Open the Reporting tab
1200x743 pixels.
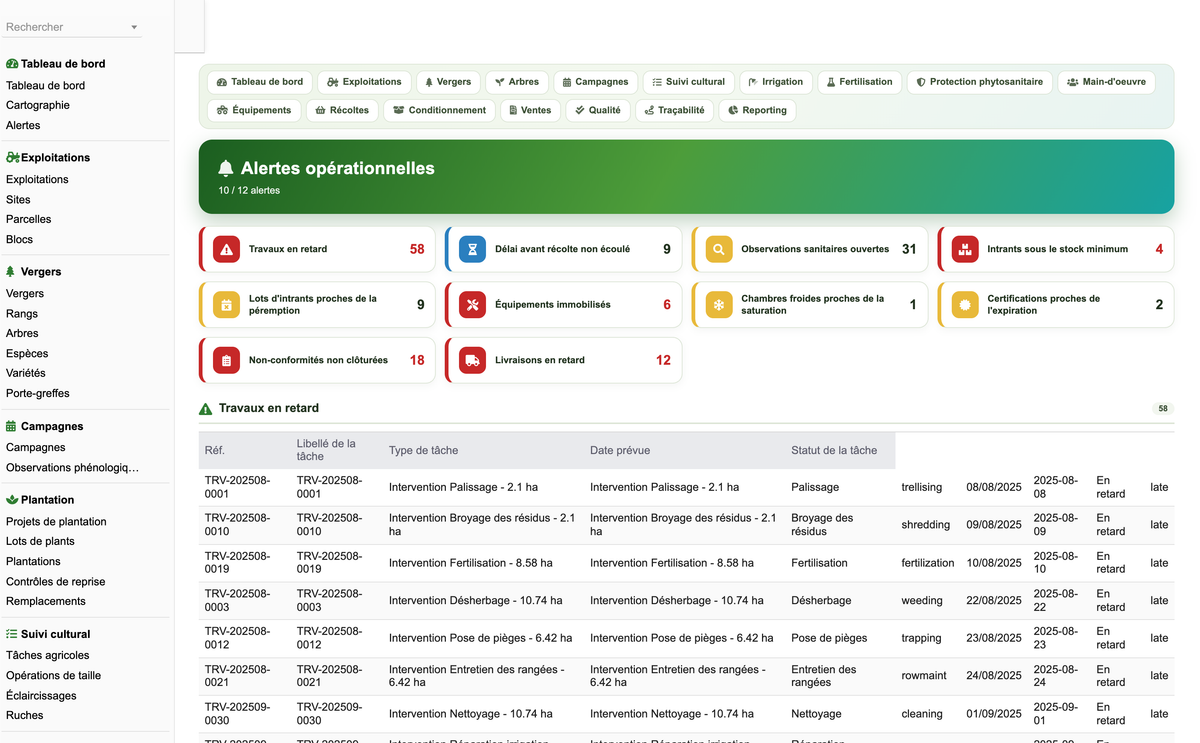pyautogui.click(x=757, y=110)
